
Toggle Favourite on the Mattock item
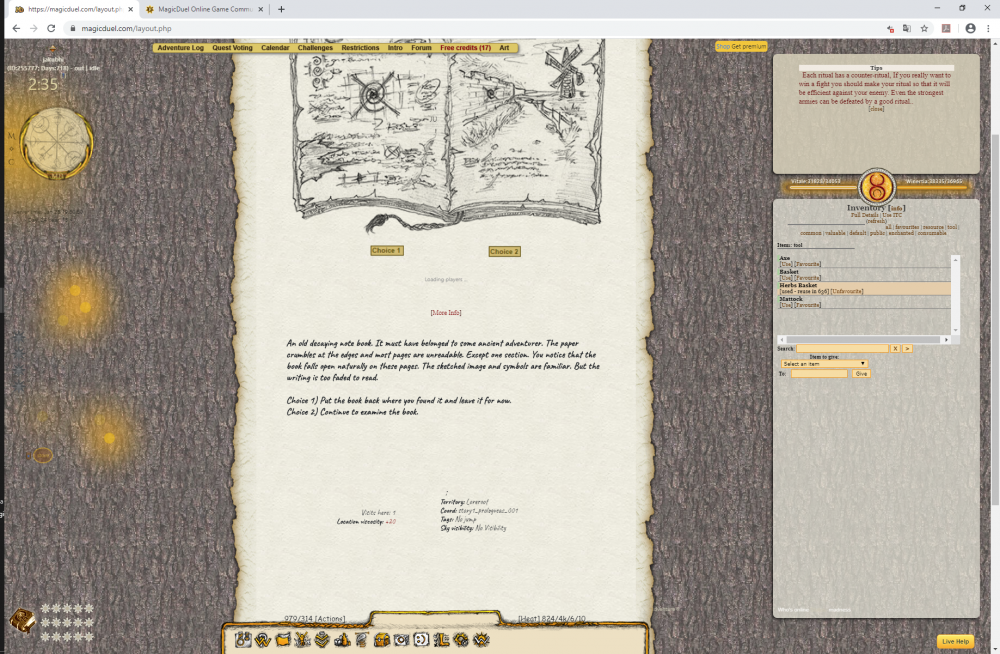click(808, 305)
